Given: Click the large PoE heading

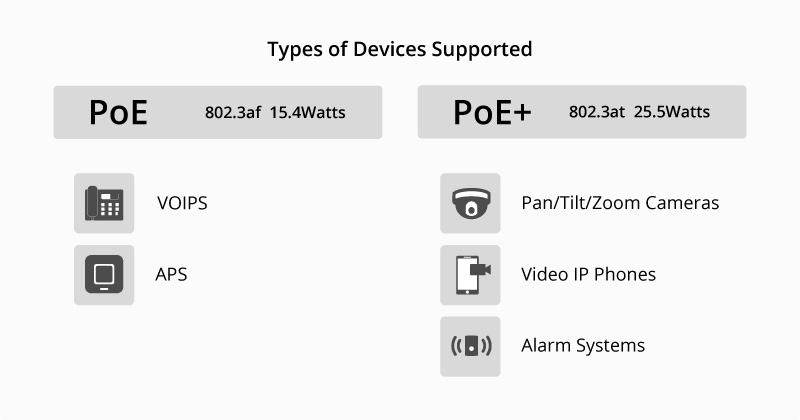Looking at the screenshot, I should pos(118,112).
